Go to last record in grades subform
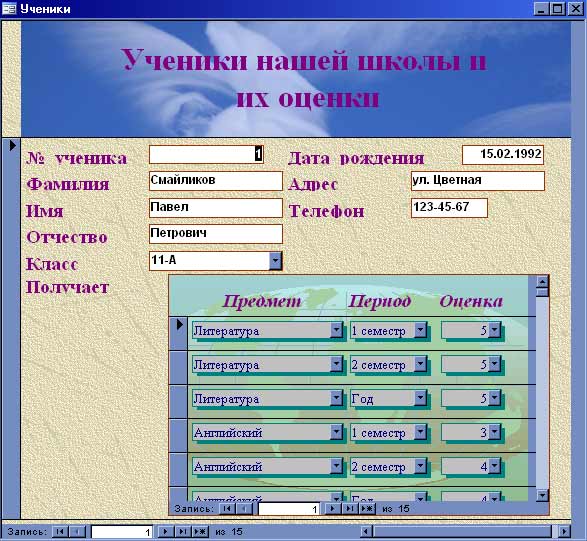Image resolution: width=587 pixels, height=541 pixels. pyautogui.click(x=350, y=508)
